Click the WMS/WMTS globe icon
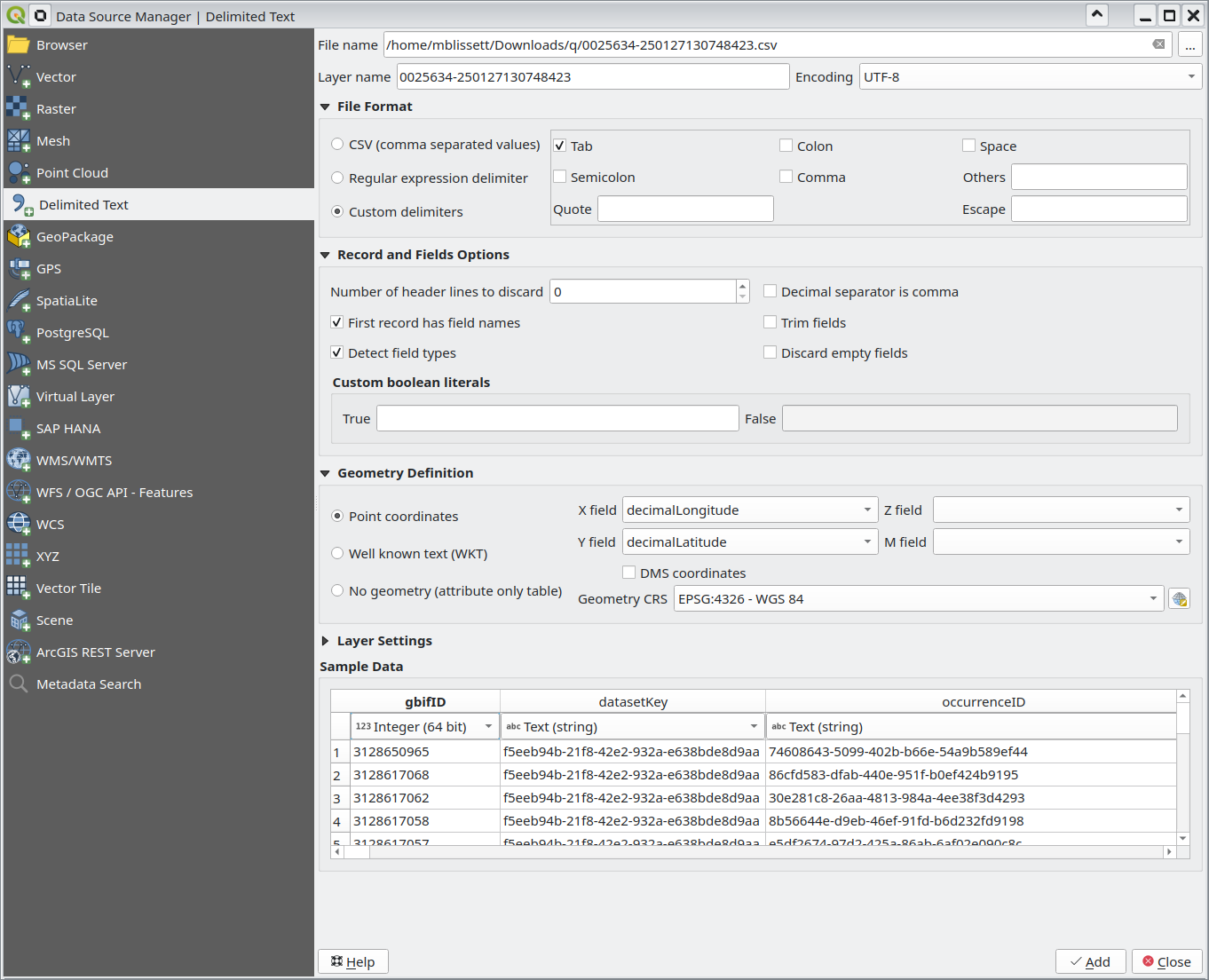Screen dimensions: 1209x980 (18, 460)
